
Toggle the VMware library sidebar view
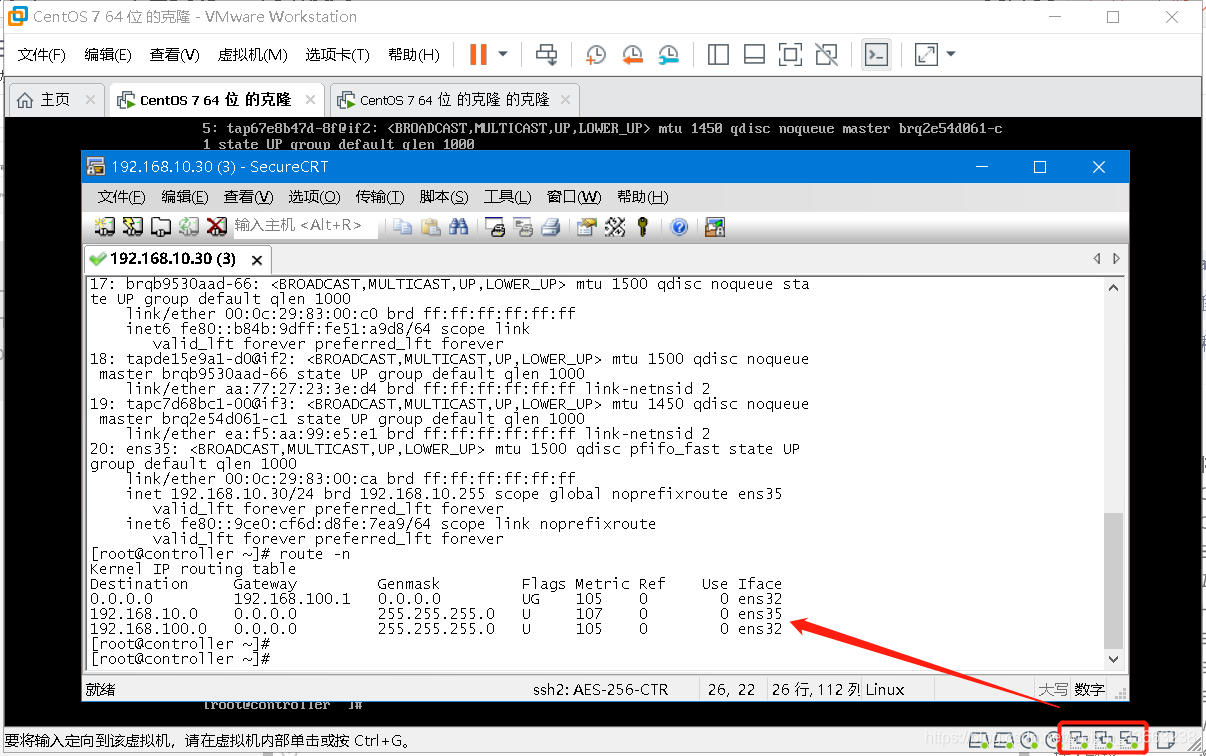(x=718, y=54)
